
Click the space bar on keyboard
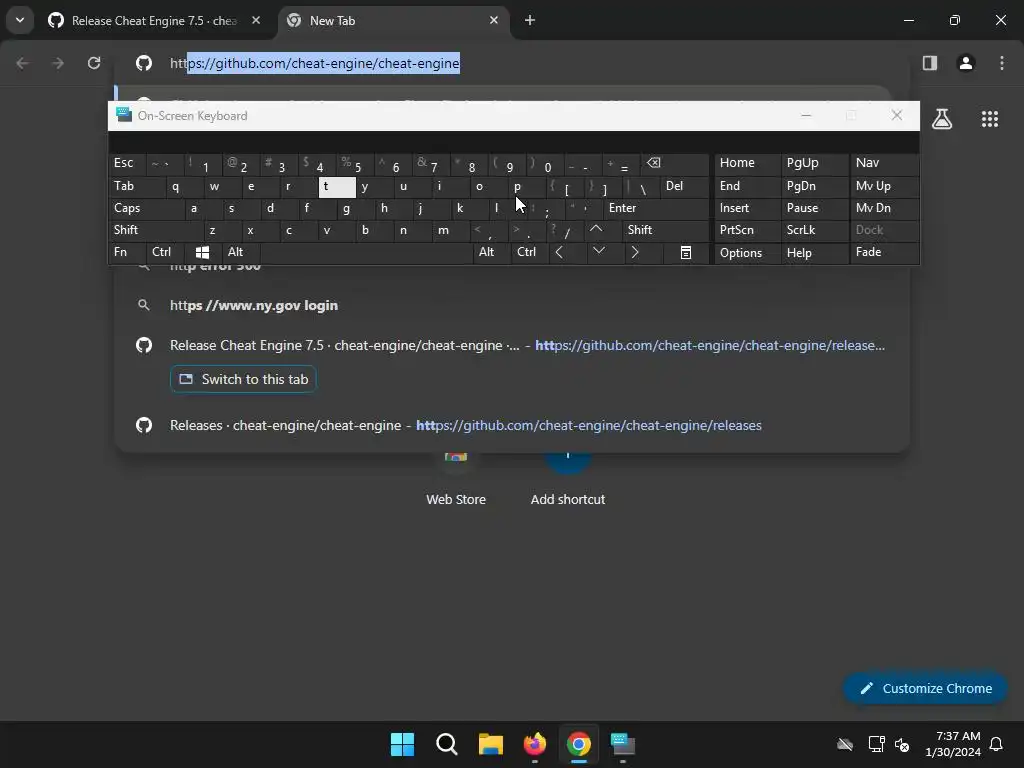coord(366,252)
